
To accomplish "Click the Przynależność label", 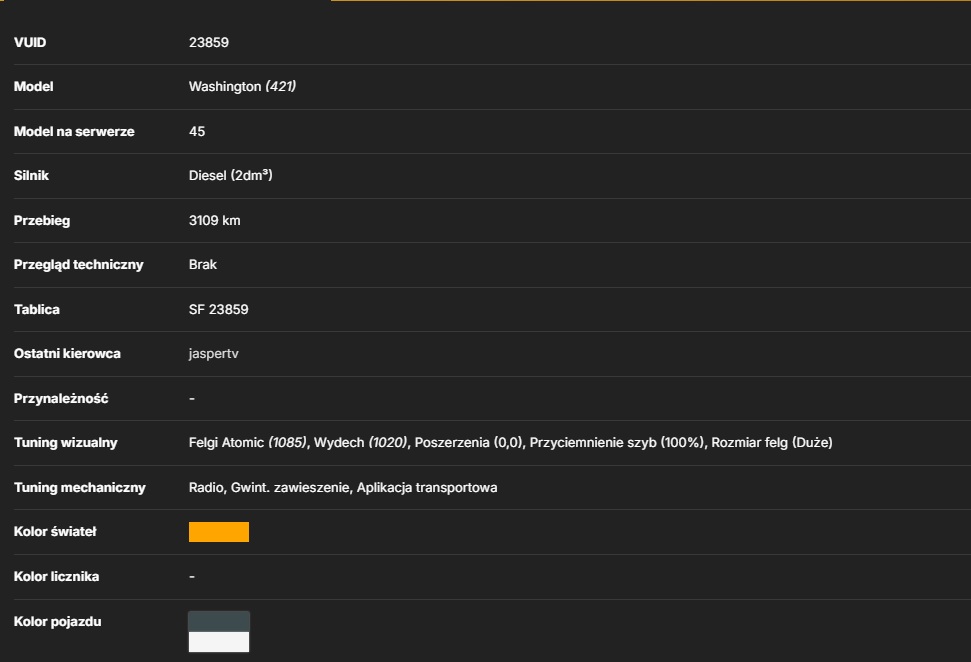I will click(x=61, y=398).
